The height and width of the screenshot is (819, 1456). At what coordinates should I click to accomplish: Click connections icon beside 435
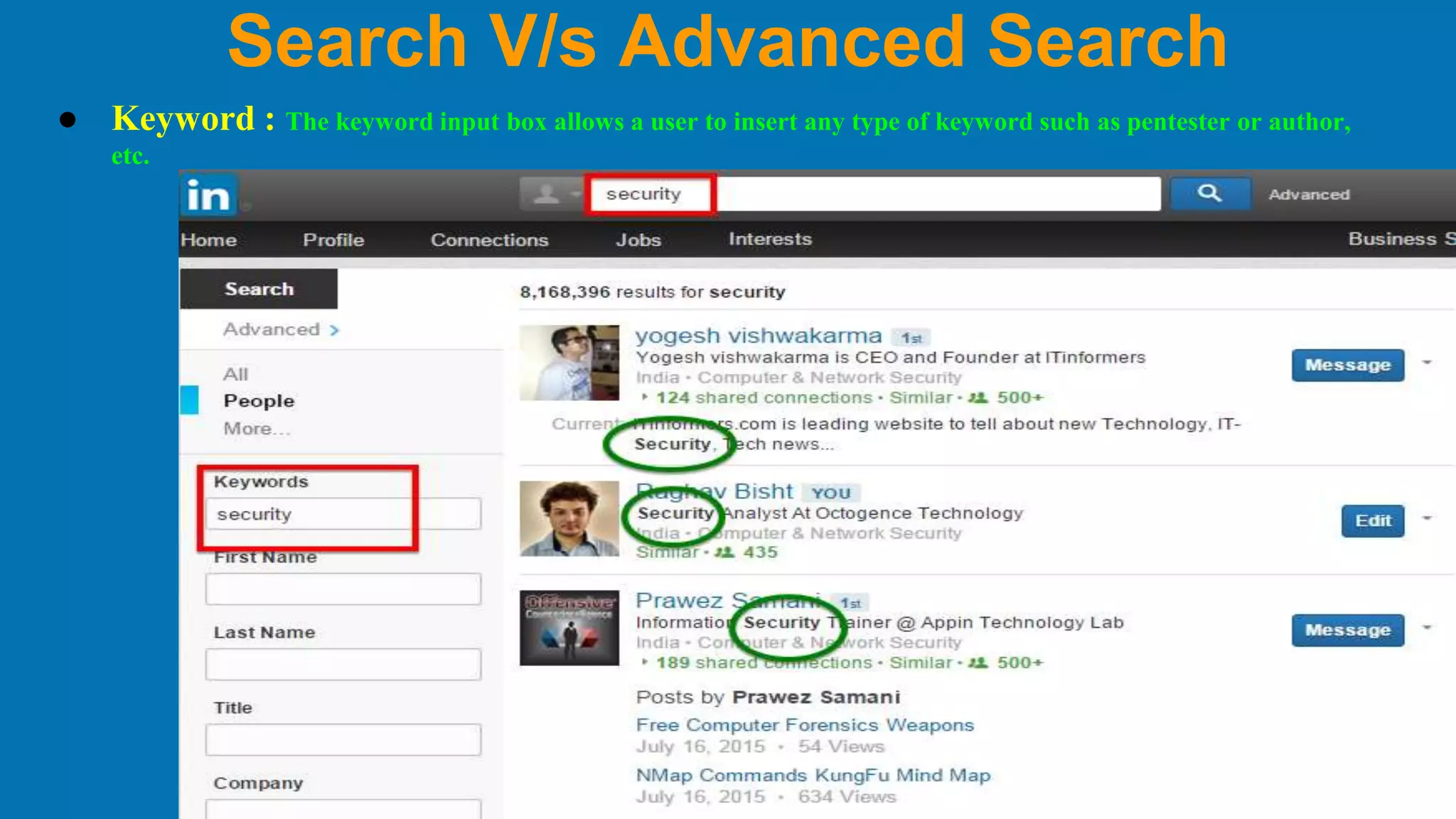pyautogui.click(x=724, y=552)
